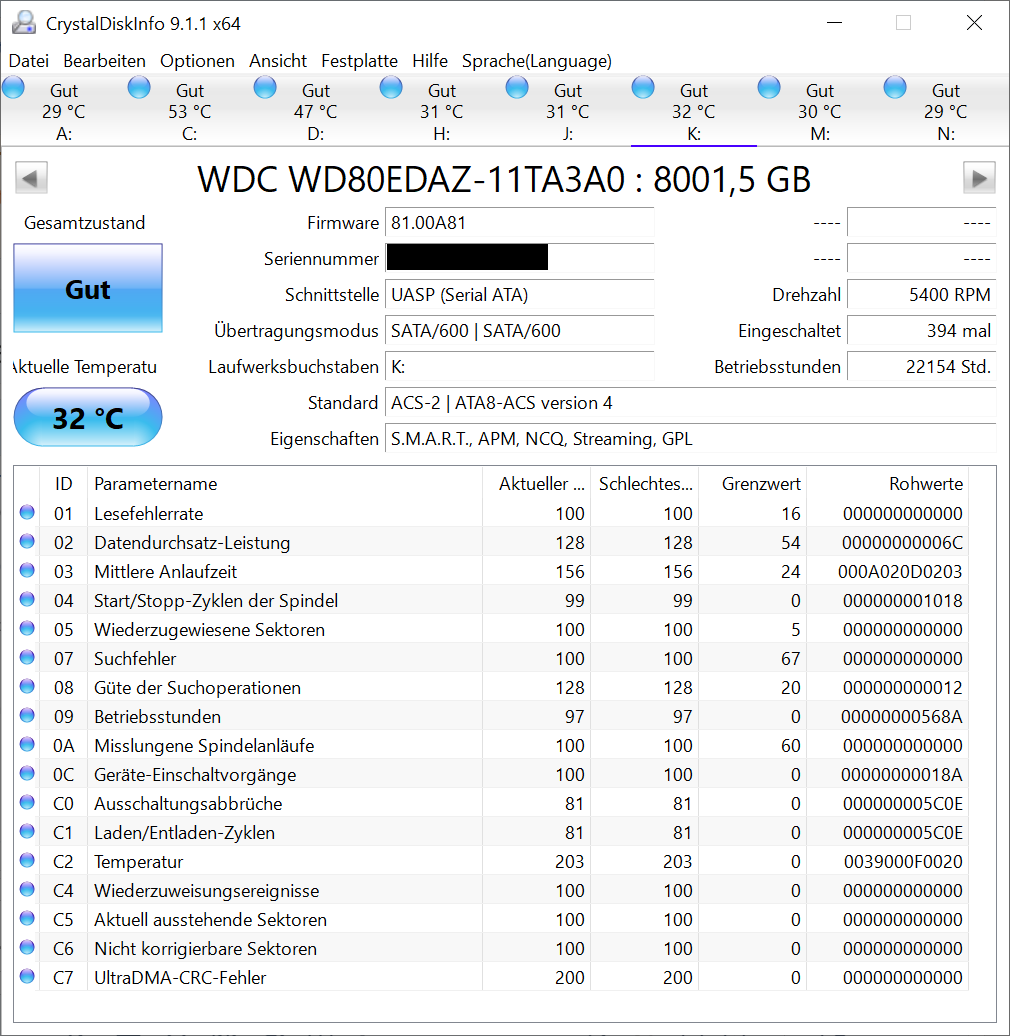
Task: Click the redacted Seriennummer field
Action: click(520, 258)
